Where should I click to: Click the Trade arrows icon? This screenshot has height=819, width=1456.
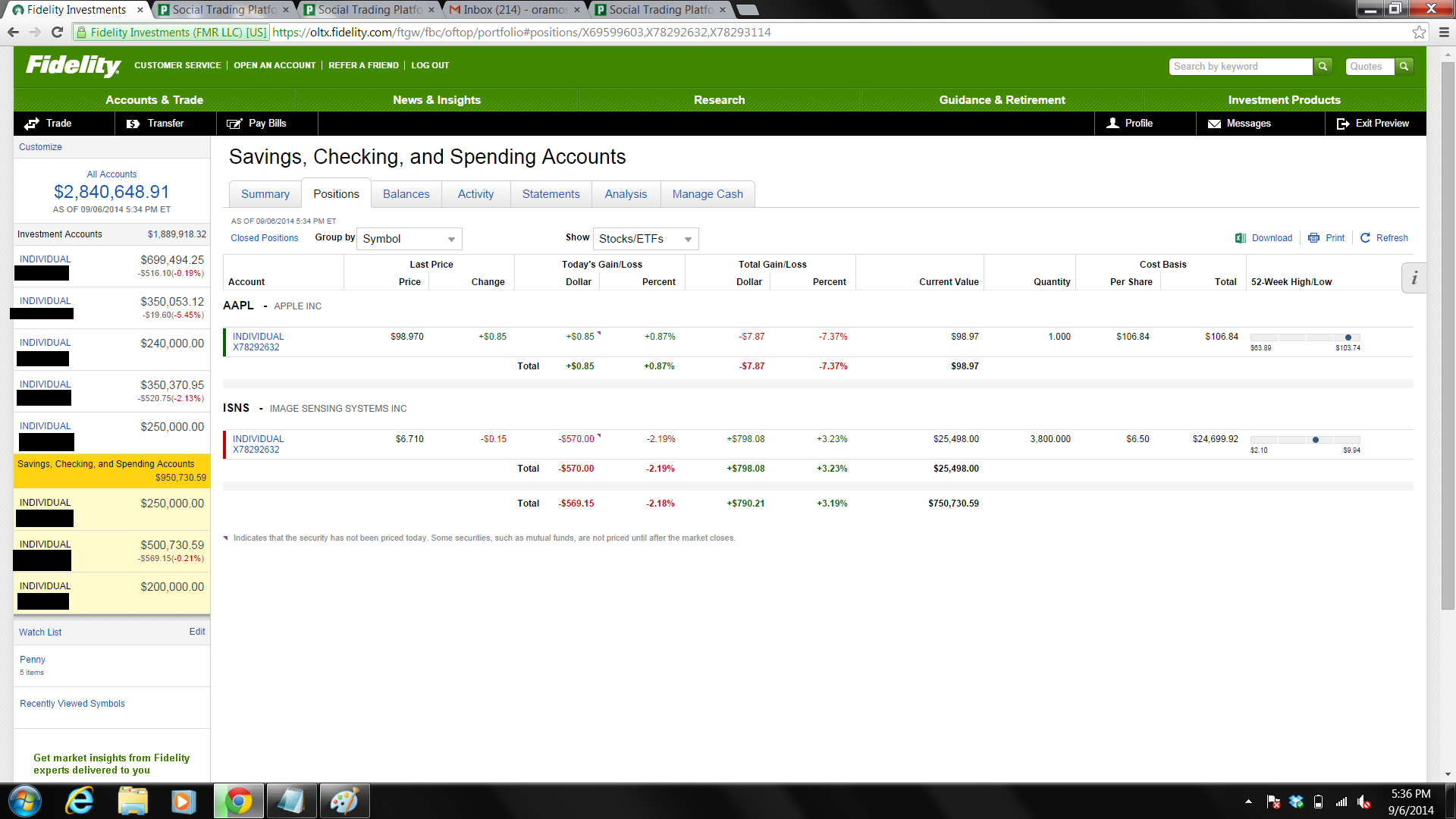pyautogui.click(x=32, y=124)
